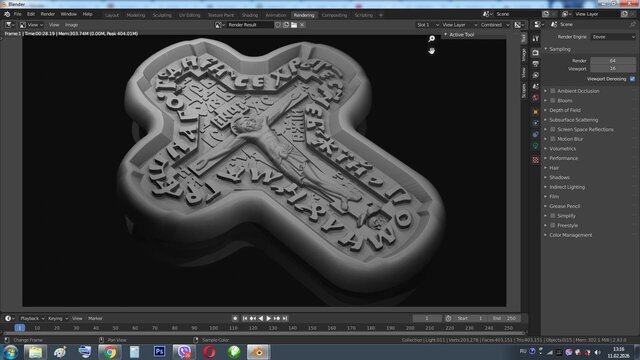Click the open image folder icon

294,25
